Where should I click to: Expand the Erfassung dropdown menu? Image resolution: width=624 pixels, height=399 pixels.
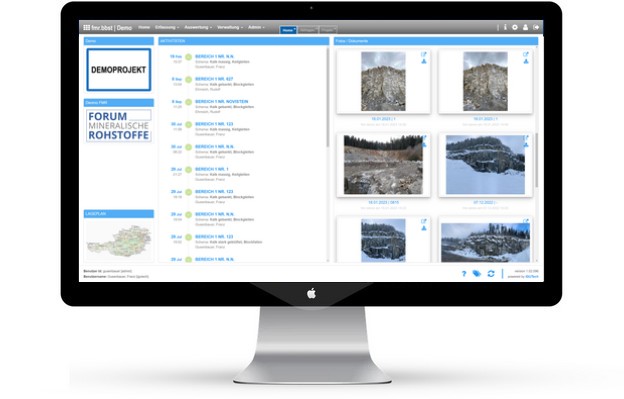click(x=167, y=27)
